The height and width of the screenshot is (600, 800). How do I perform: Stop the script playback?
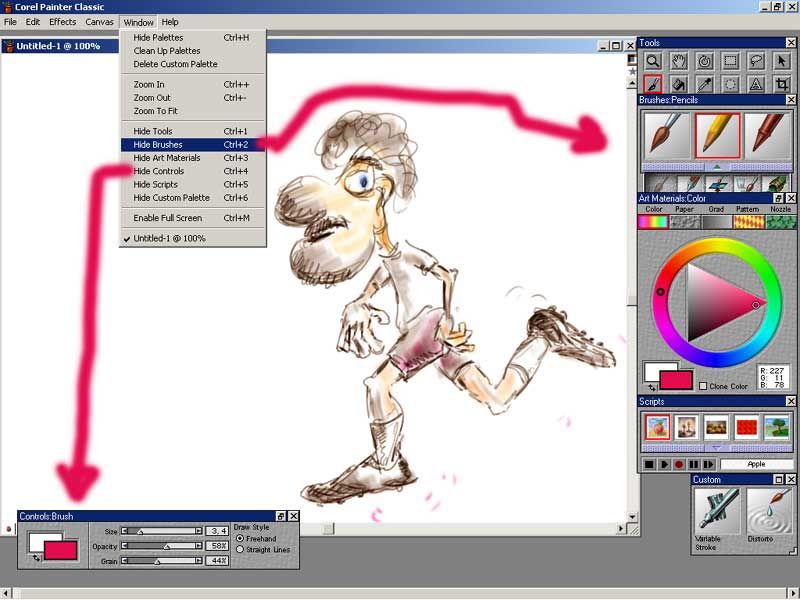[x=649, y=464]
